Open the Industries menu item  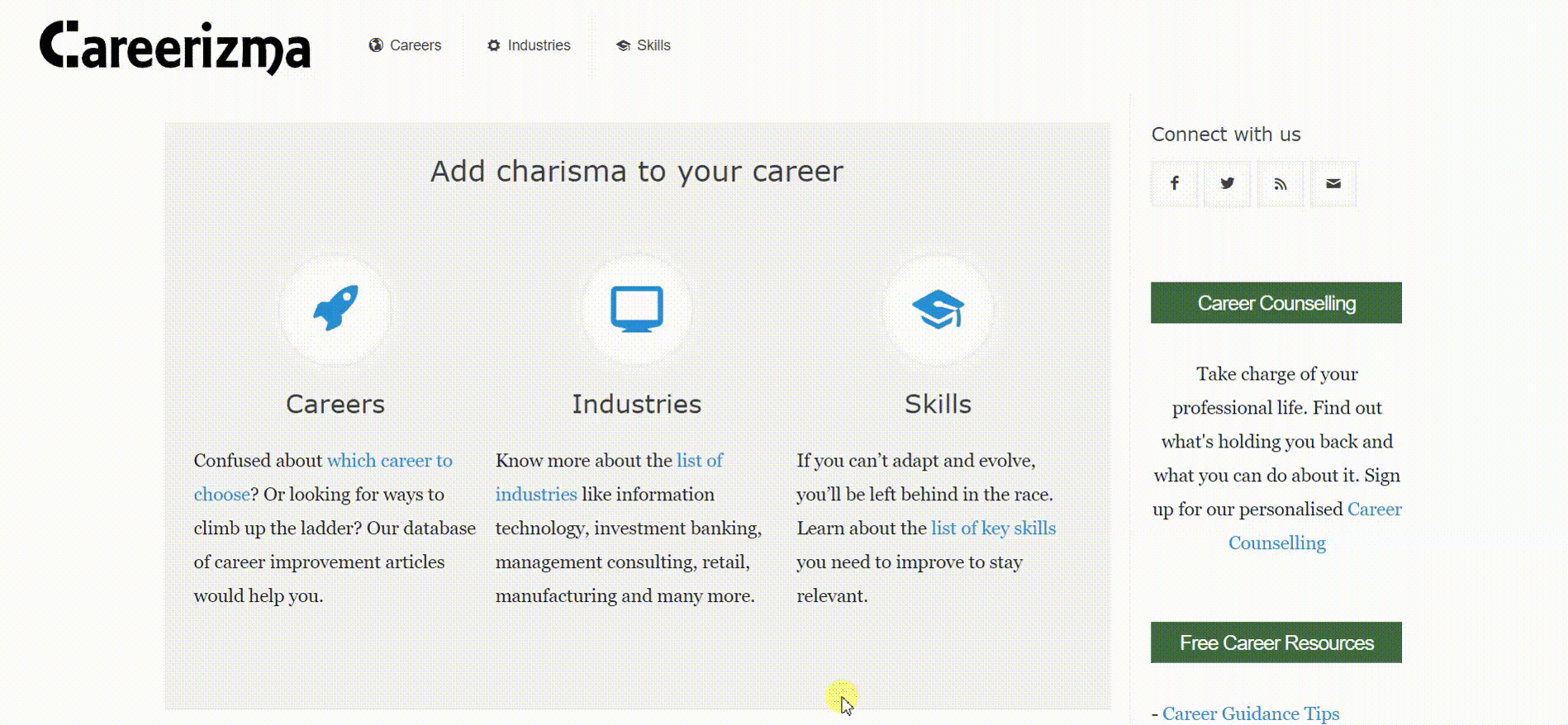pyautogui.click(x=529, y=45)
